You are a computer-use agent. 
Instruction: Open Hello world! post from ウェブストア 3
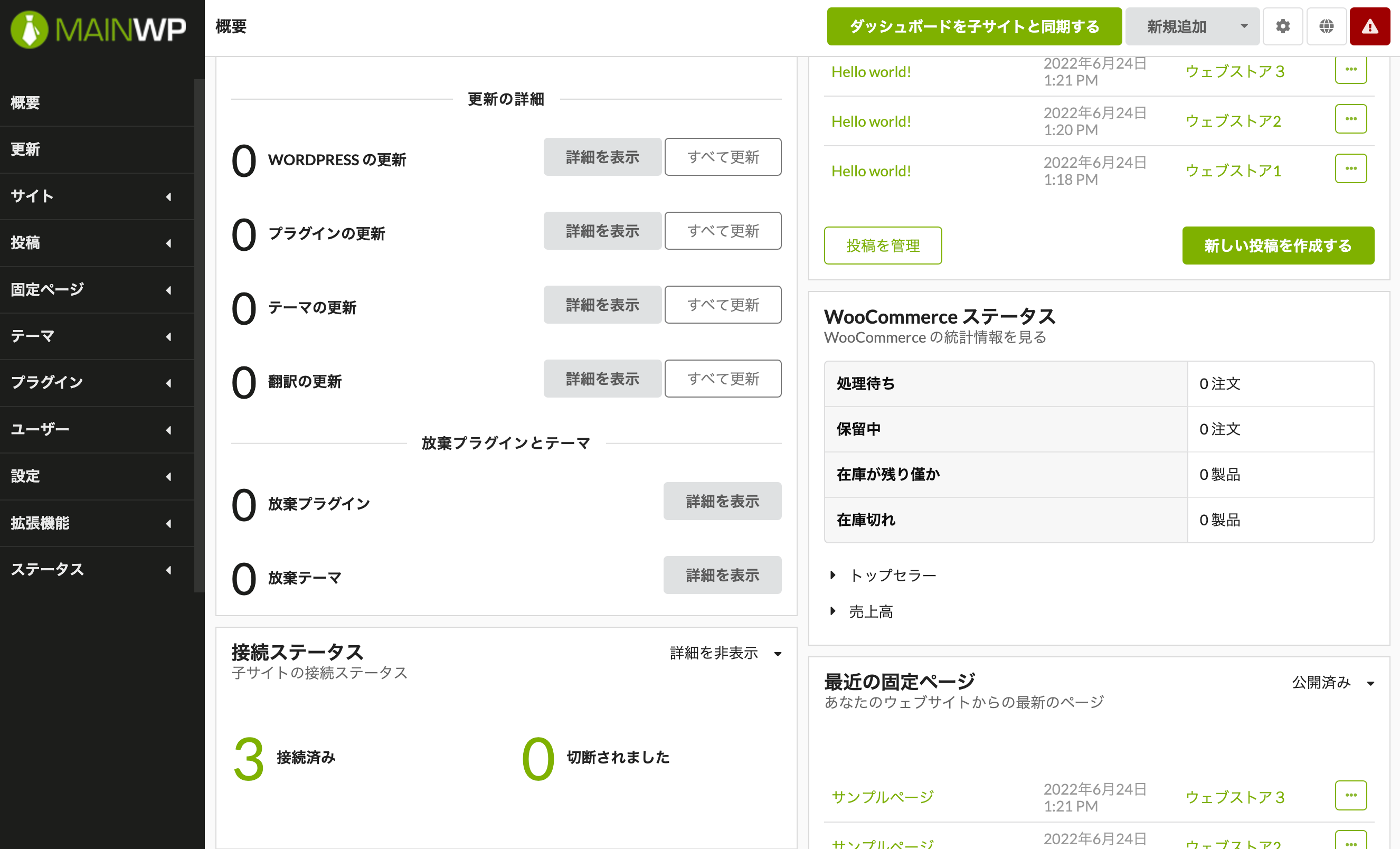click(x=871, y=72)
